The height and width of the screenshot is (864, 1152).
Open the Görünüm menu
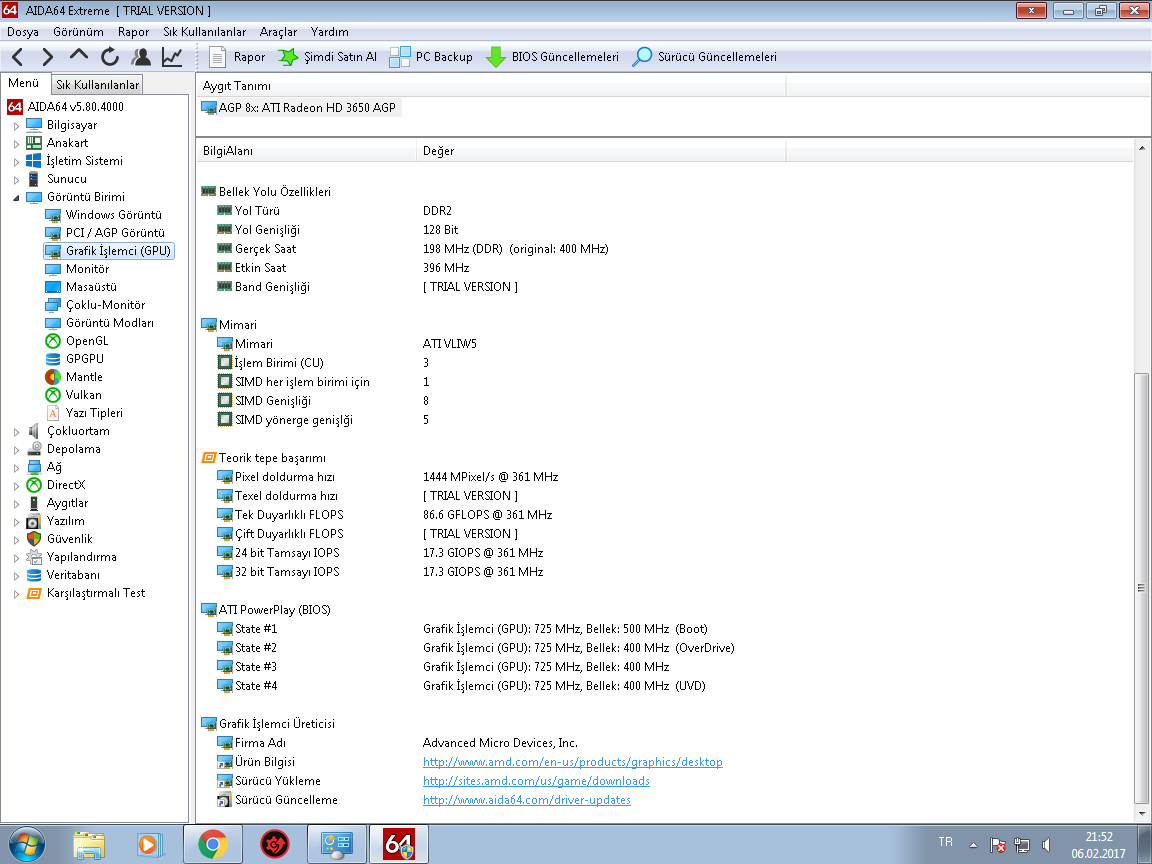pyautogui.click(x=78, y=32)
